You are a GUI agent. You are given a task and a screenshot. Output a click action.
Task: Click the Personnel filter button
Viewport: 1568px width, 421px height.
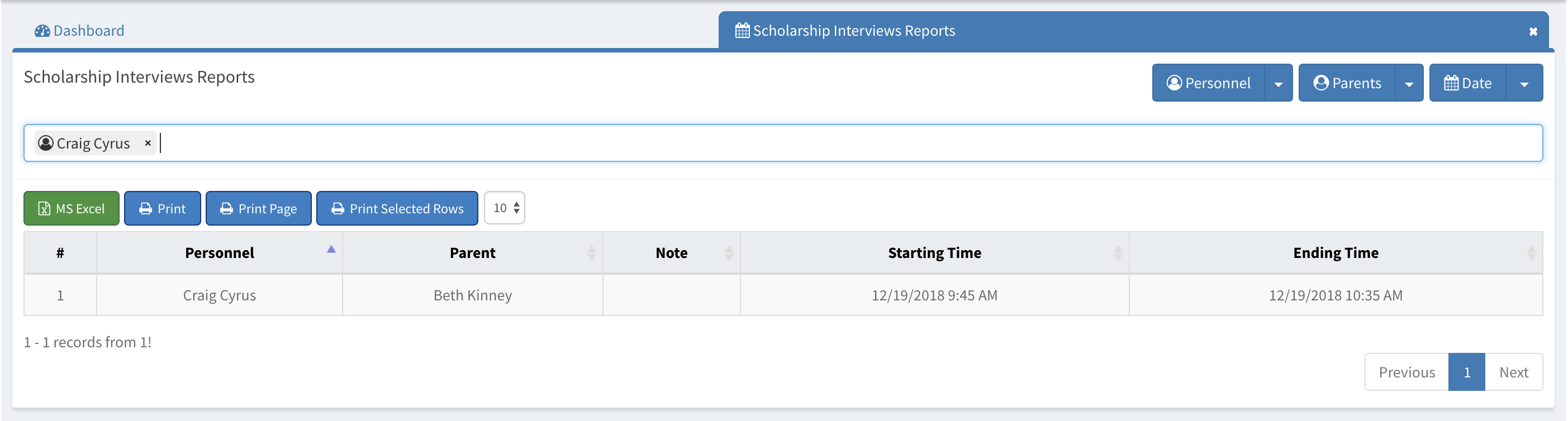coord(1208,83)
